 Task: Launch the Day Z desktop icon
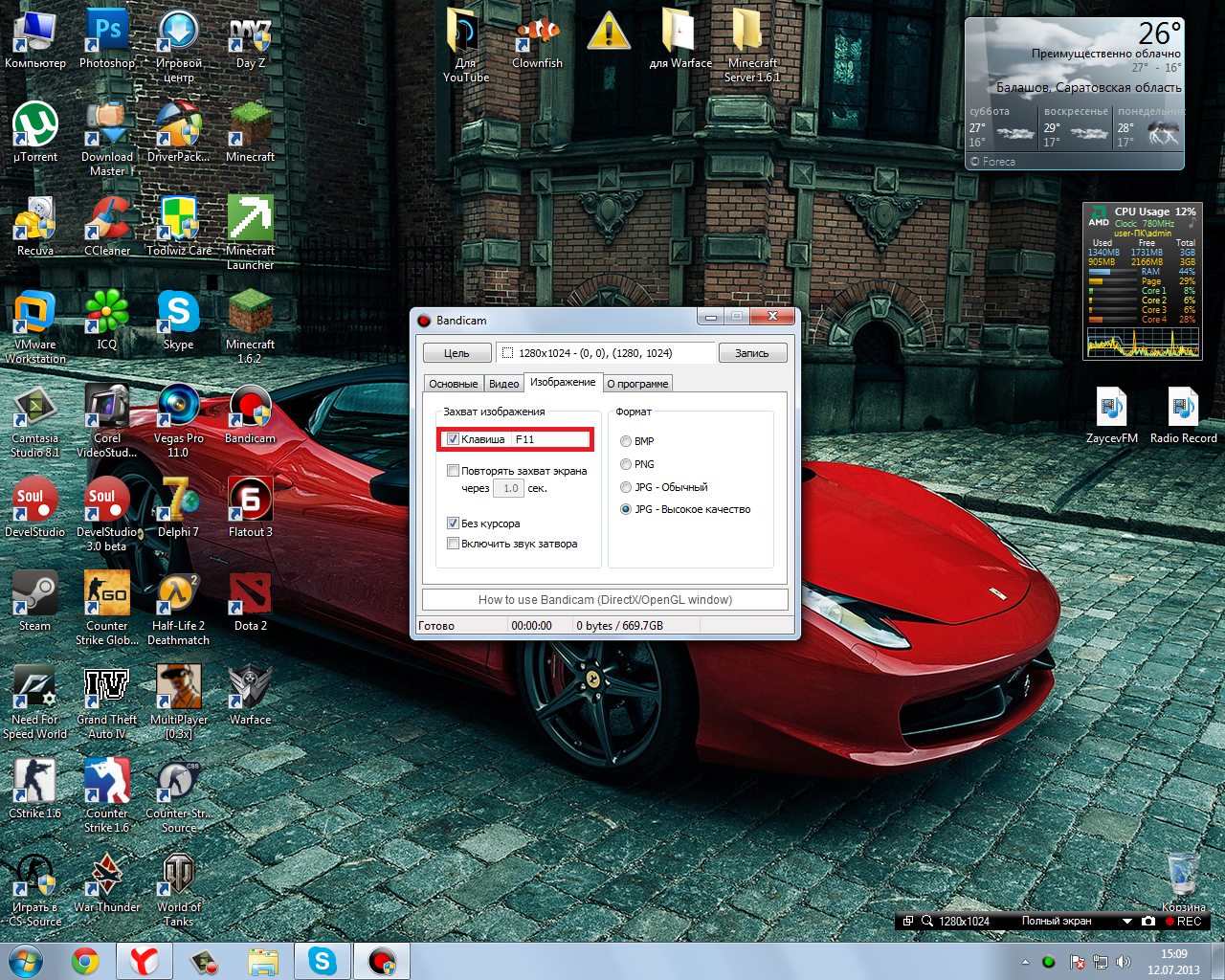click(x=251, y=40)
